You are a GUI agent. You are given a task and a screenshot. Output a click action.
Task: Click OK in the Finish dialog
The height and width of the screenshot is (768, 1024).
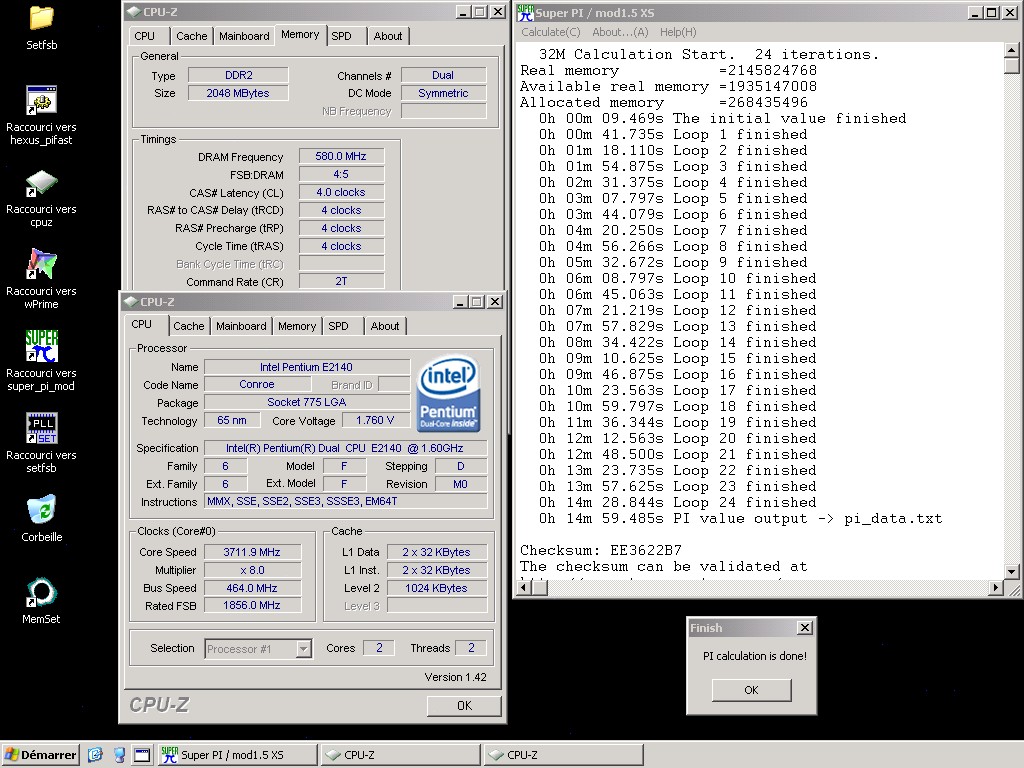coord(752,690)
